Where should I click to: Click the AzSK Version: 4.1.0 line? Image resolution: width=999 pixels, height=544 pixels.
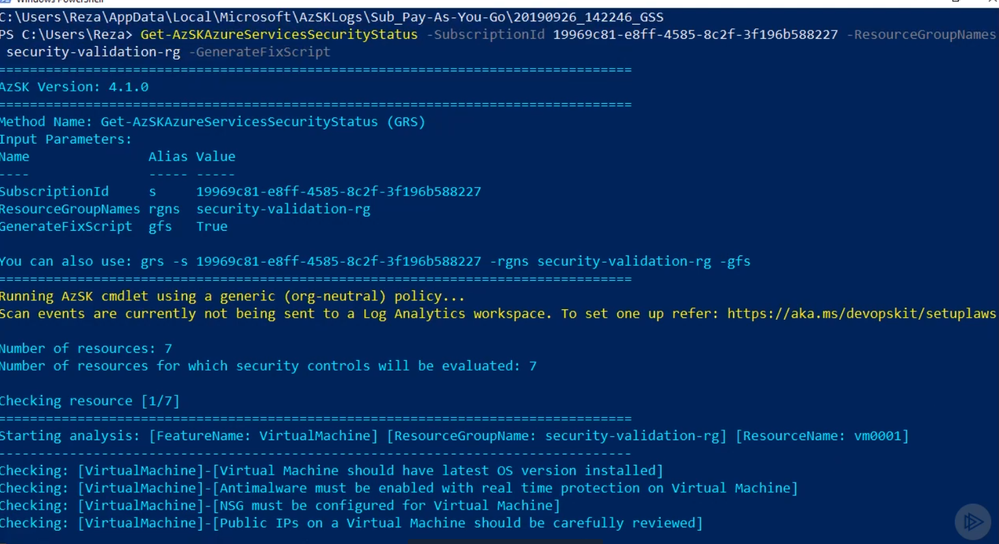pos(74,87)
